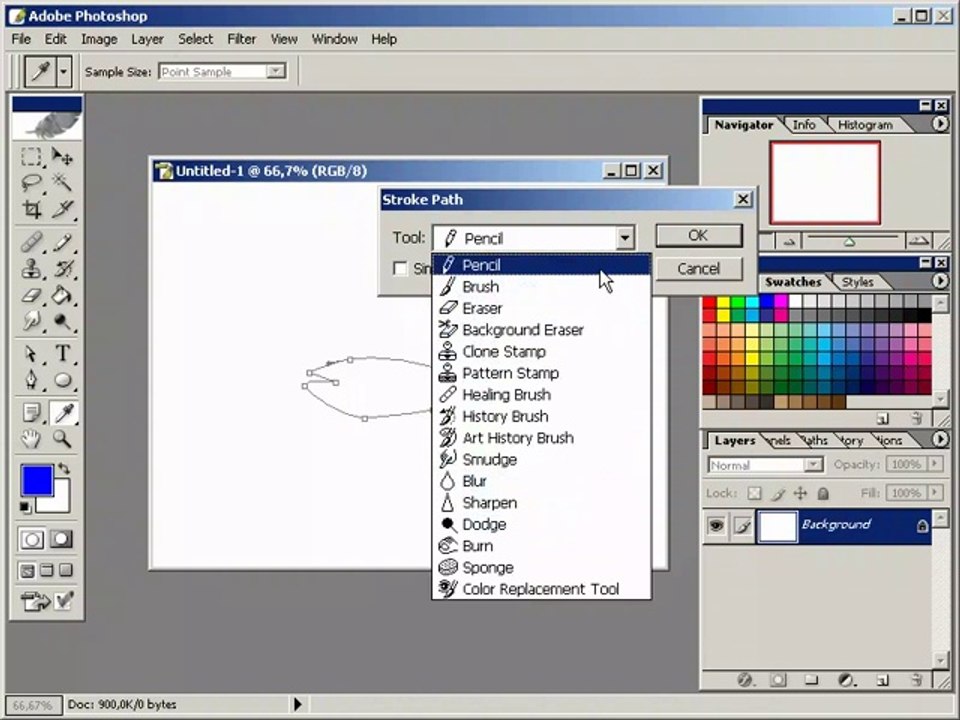Viewport: 960px width, 720px height.
Task: Open the Opacity slider arrow
Action: (934, 465)
